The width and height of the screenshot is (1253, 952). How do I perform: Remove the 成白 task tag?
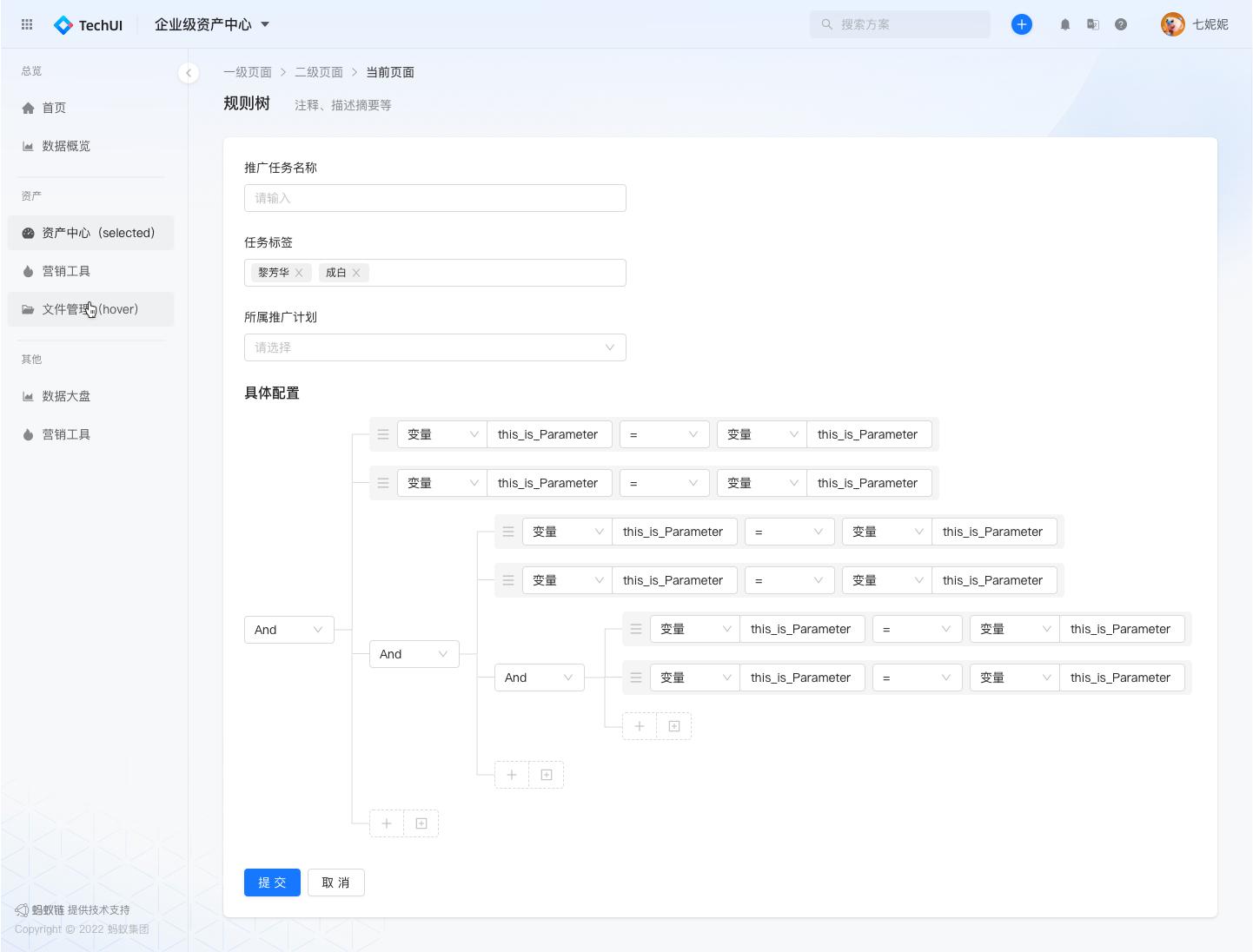tap(356, 272)
